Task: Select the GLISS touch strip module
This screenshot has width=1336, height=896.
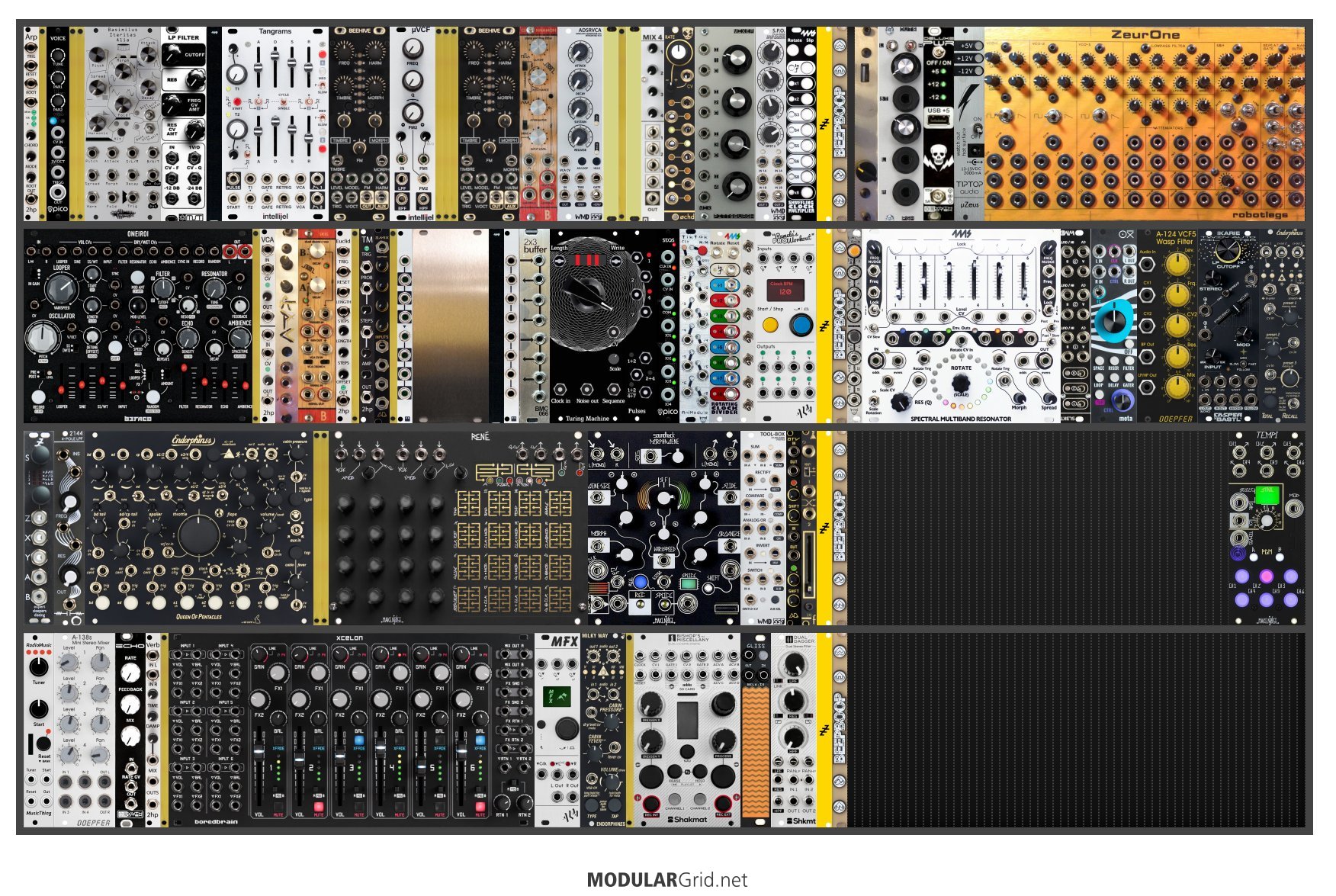Action: (756, 730)
